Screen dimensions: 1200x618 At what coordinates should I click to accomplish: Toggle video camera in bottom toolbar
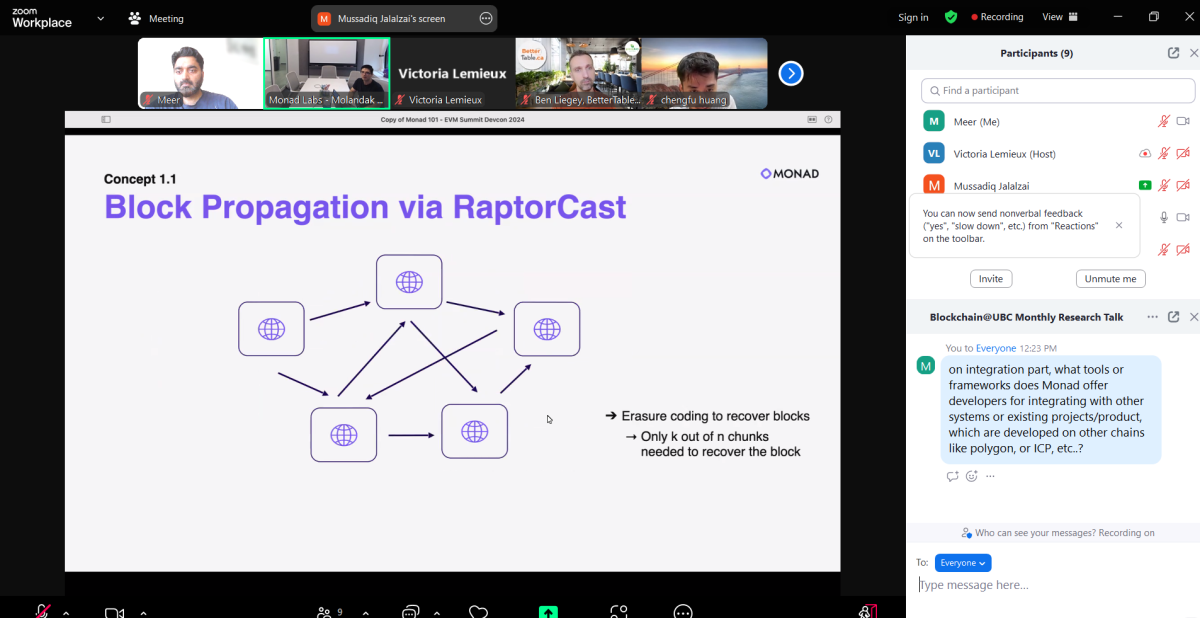point(114,611)
